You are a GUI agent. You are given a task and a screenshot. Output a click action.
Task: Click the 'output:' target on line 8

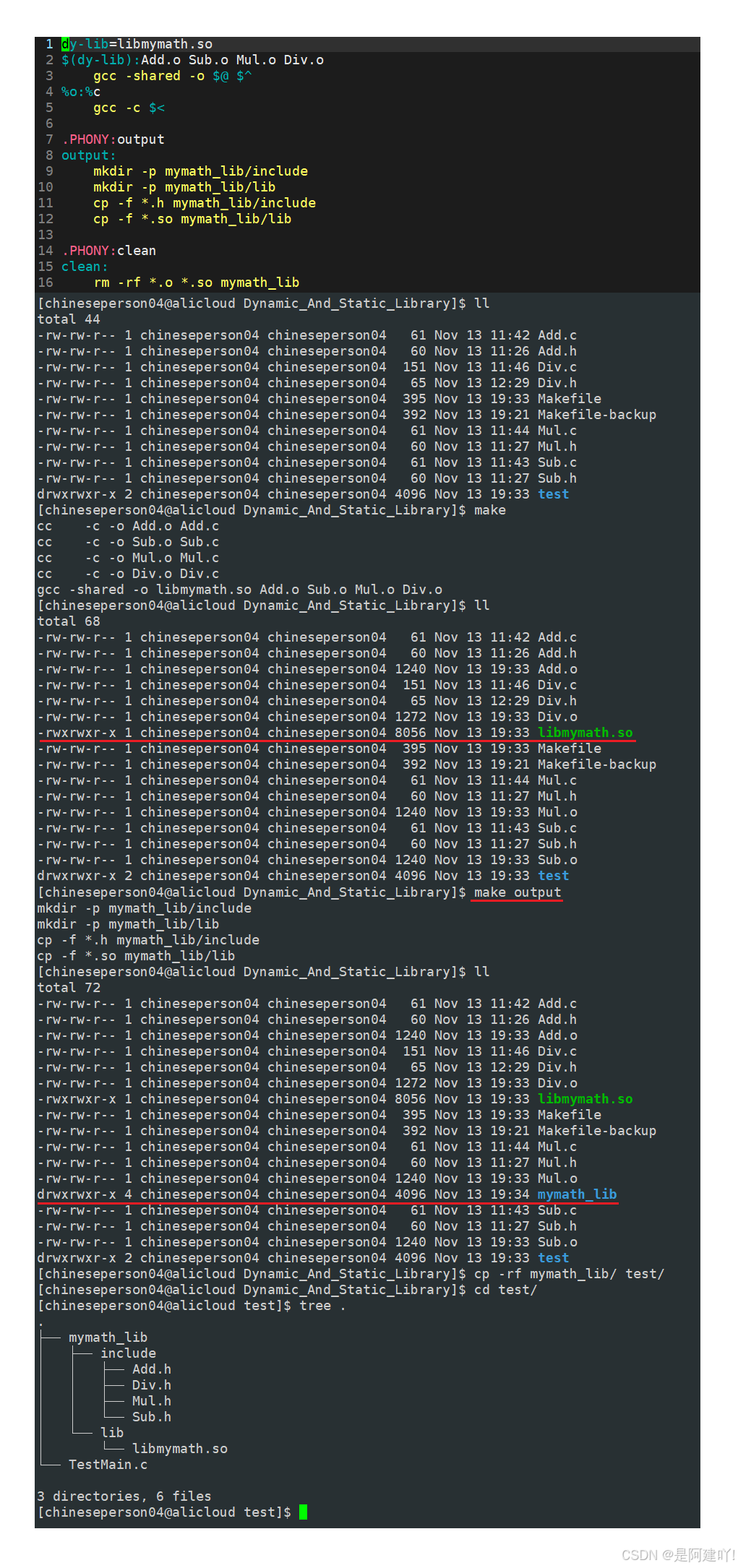(x=88, y=155)
